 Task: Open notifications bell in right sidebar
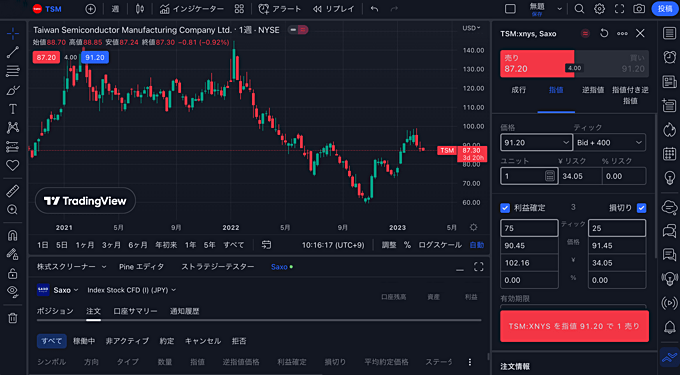pyautogui.click(x=670, y=327)
